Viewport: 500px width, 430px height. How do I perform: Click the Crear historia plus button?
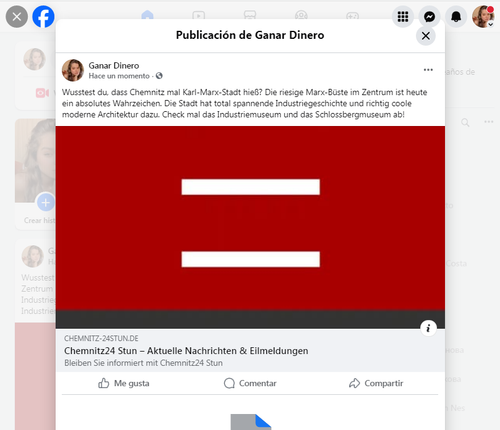point(46,202)
